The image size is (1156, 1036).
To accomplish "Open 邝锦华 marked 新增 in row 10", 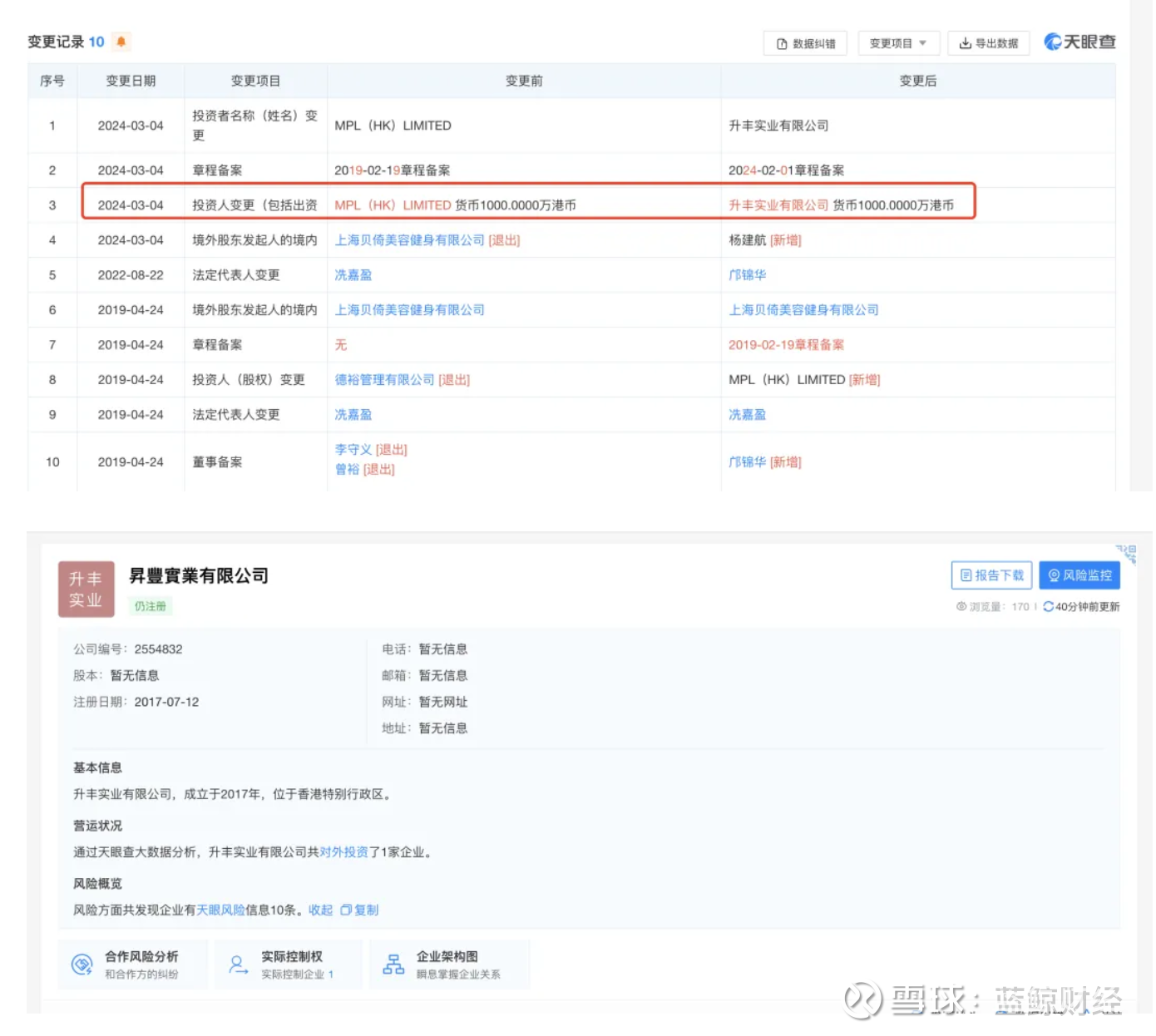I will pyautogui.click(x=747, y=462).
